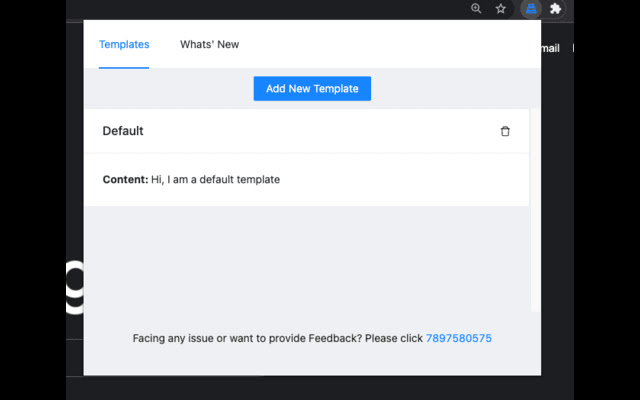Select the Default template title
640x400 pixels.
coord(123,131)
